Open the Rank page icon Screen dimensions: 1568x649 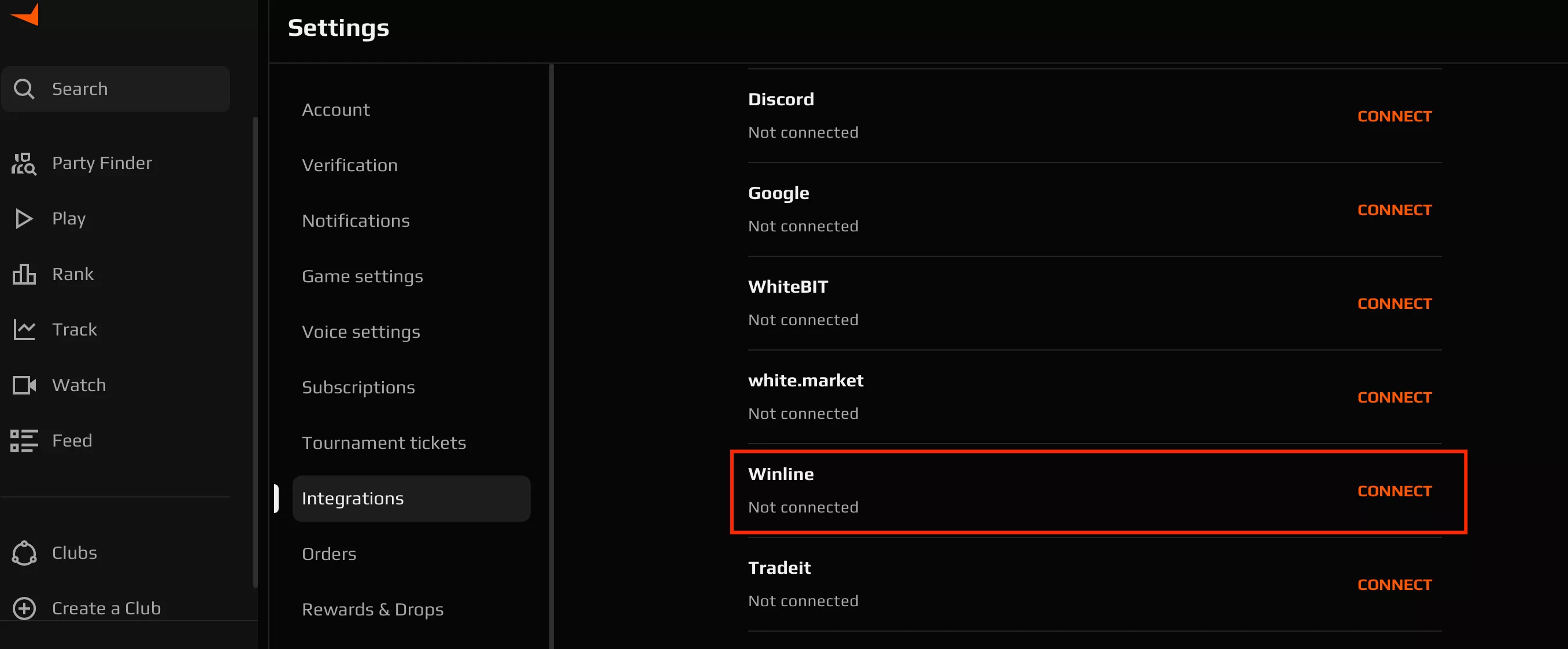click(x=24, y=274)
